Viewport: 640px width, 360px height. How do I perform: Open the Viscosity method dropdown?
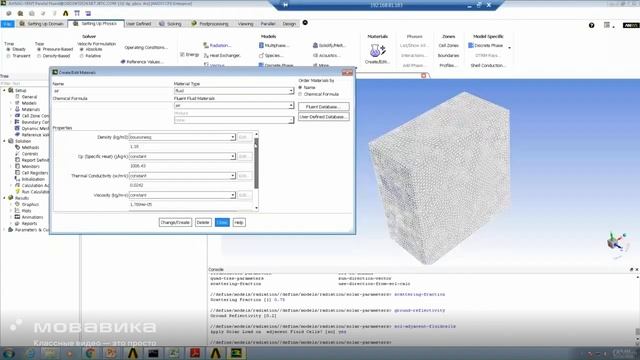pos(182,195)
